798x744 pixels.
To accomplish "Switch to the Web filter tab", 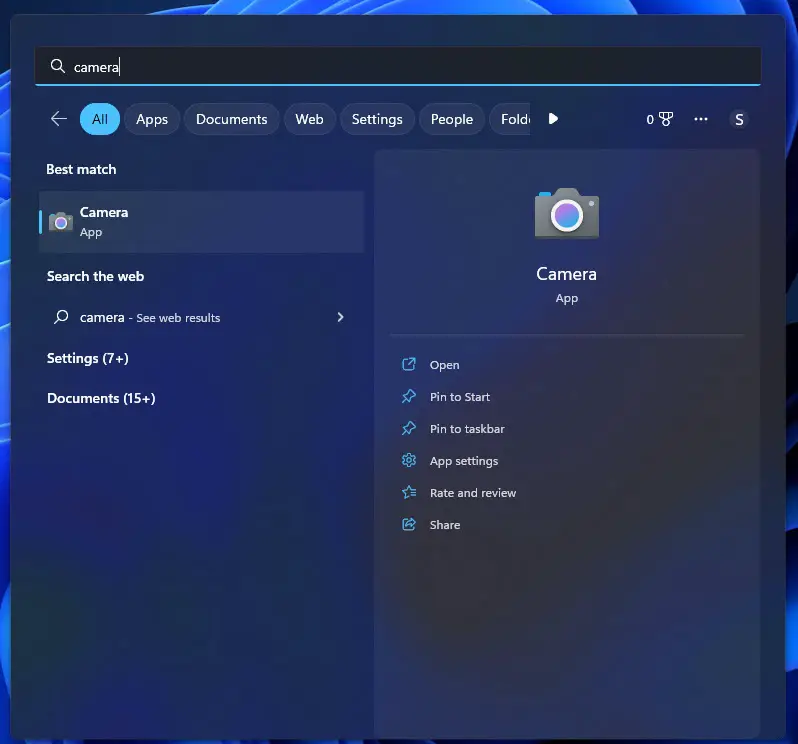I will click(x=309, y=119).
